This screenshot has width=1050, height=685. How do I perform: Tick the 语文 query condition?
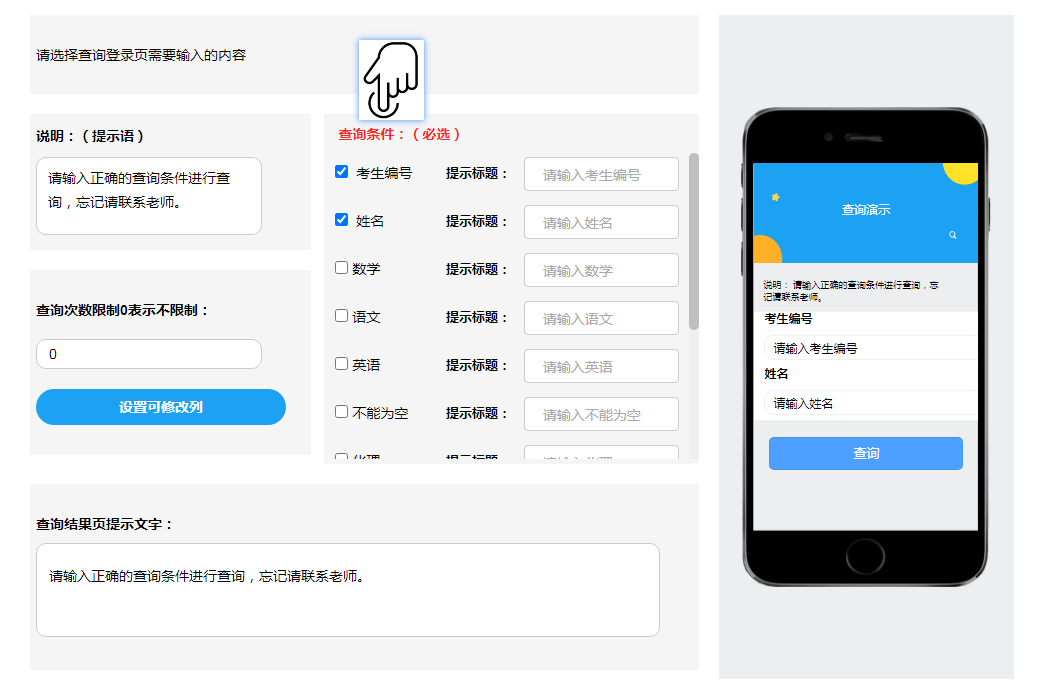click(x=342, y=315)
